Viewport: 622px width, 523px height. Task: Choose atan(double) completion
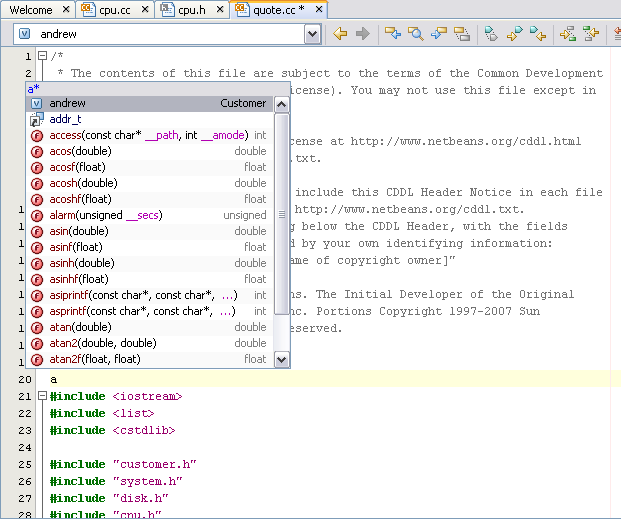click(150, 327)
